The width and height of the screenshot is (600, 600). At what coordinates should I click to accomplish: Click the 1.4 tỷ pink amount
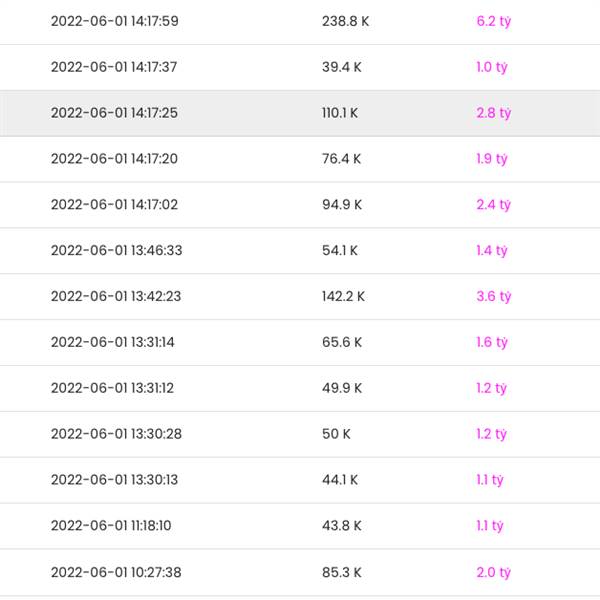click(492, 250)
